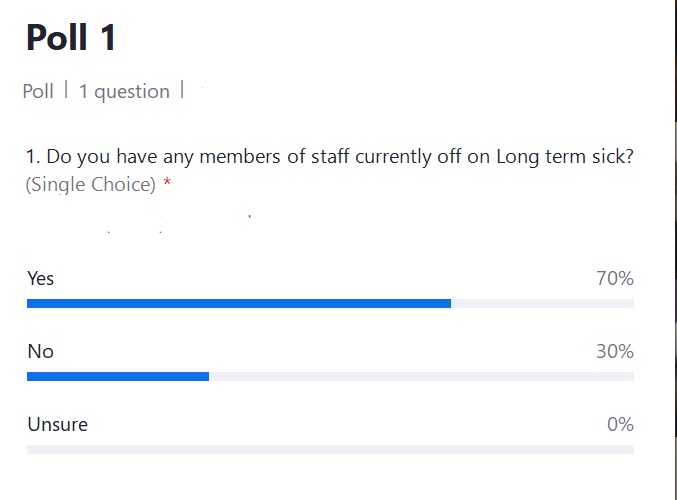Click the blue filled Yes progress bar
The height and width of the screenshot is (500, 677).
tap(239, 304)
